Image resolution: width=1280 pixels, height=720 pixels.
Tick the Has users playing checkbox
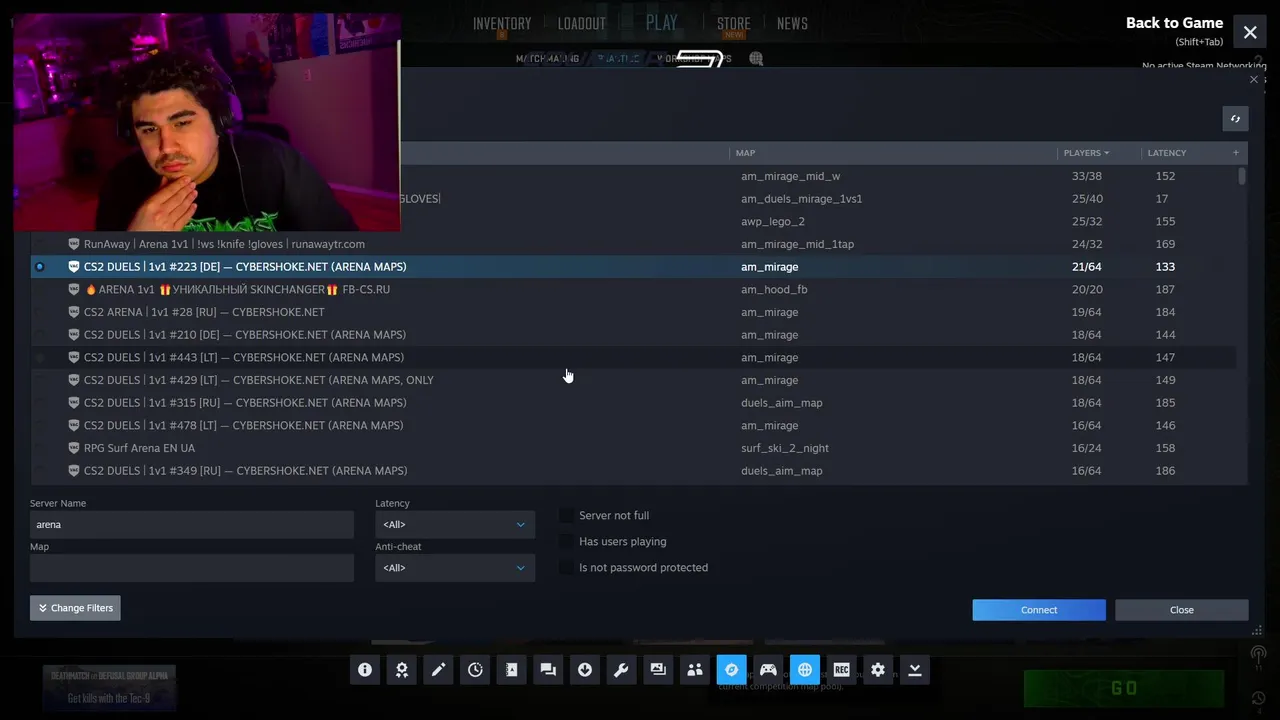pos(567,541)
